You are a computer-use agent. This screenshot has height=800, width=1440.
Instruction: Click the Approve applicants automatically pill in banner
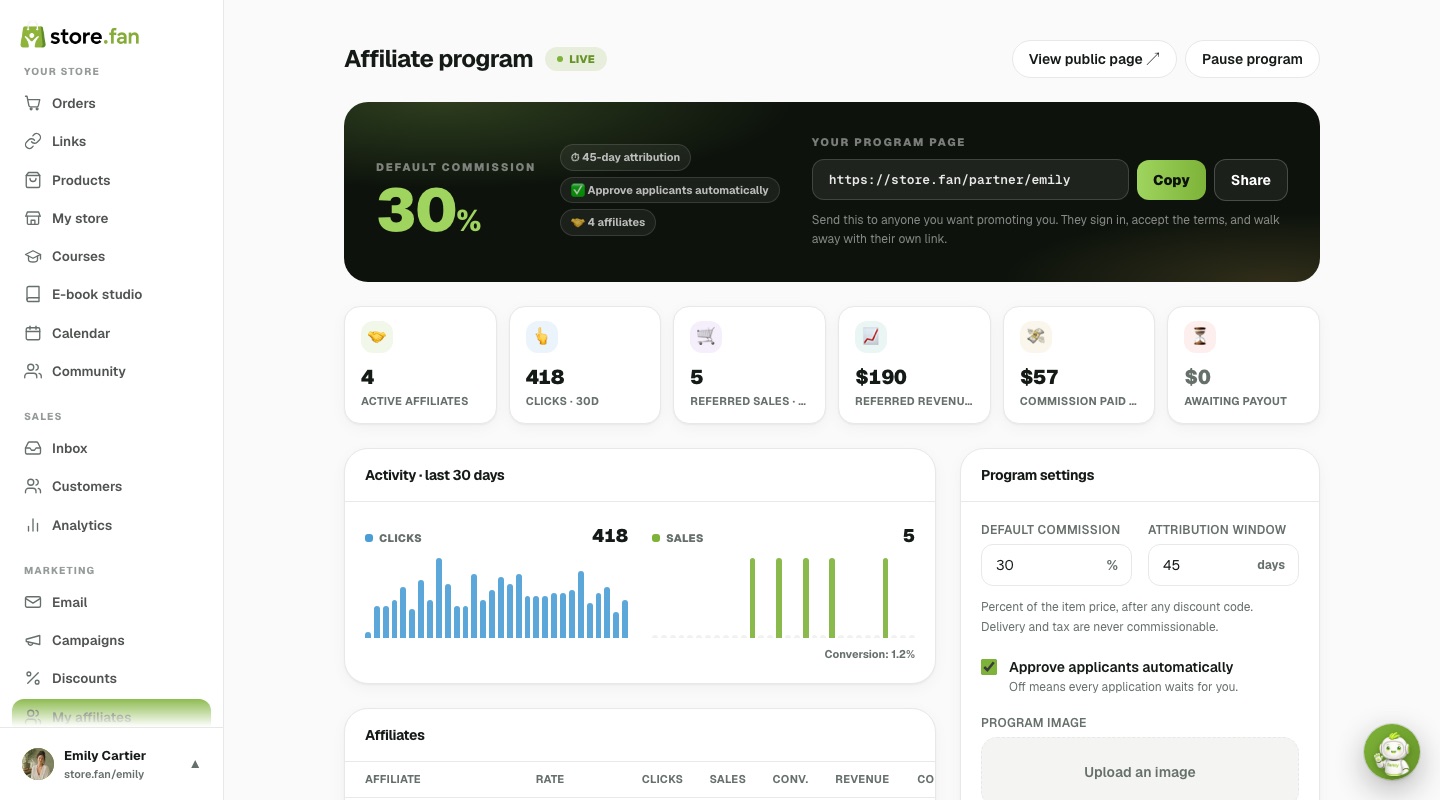pos(670,190)
